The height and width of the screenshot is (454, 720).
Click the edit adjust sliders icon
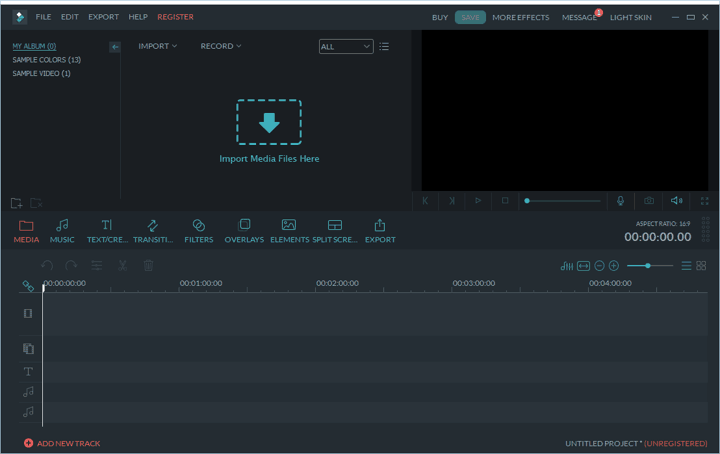pos(96,265)
